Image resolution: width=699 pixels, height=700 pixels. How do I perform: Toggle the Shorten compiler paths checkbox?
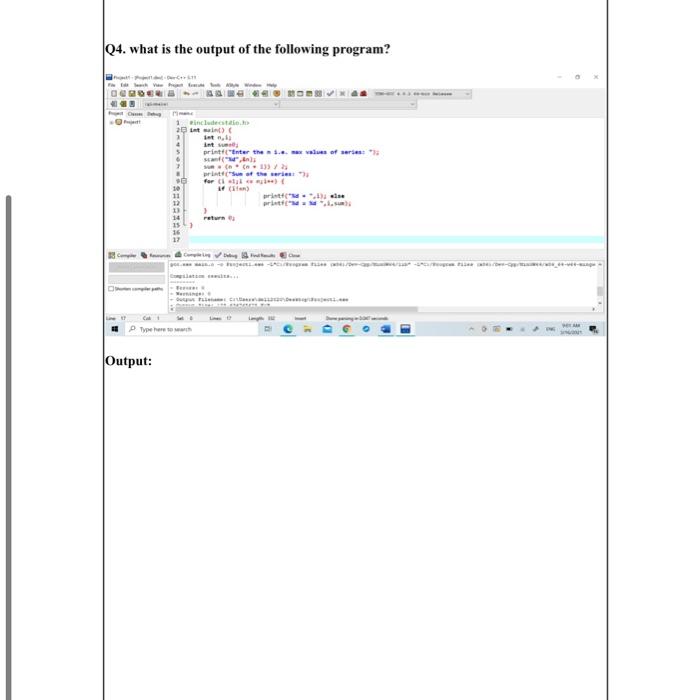click(111, 289)
